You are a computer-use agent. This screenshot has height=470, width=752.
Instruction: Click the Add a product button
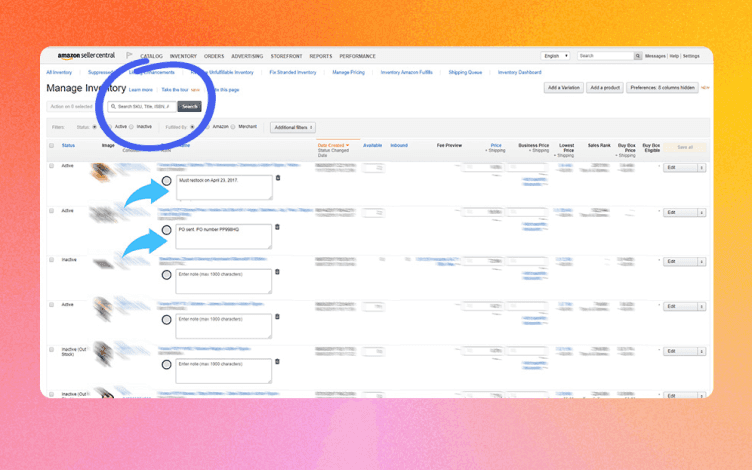[x=605, y=88]
